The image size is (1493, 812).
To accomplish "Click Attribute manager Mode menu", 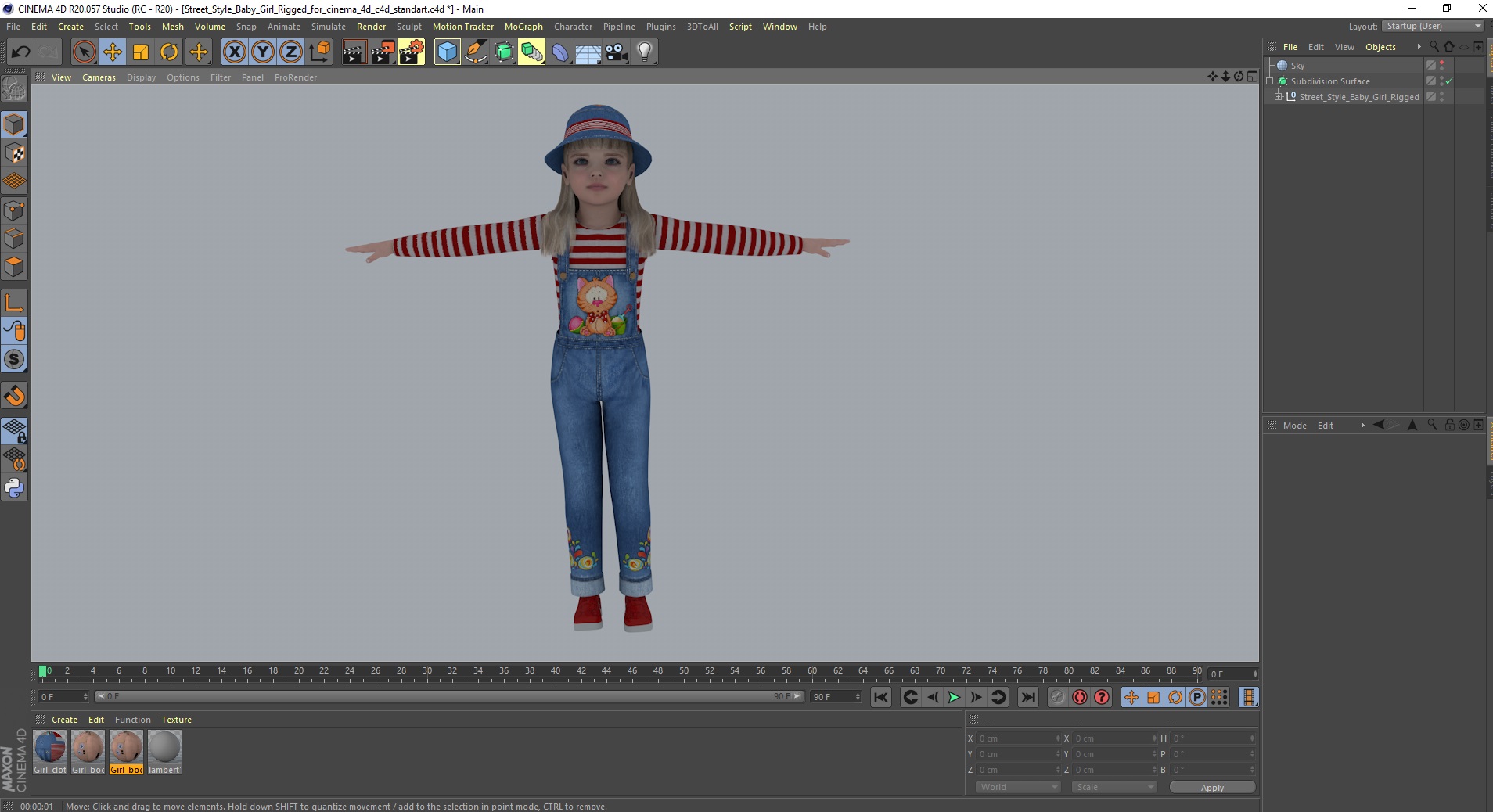I will (x=1294, y=426).
